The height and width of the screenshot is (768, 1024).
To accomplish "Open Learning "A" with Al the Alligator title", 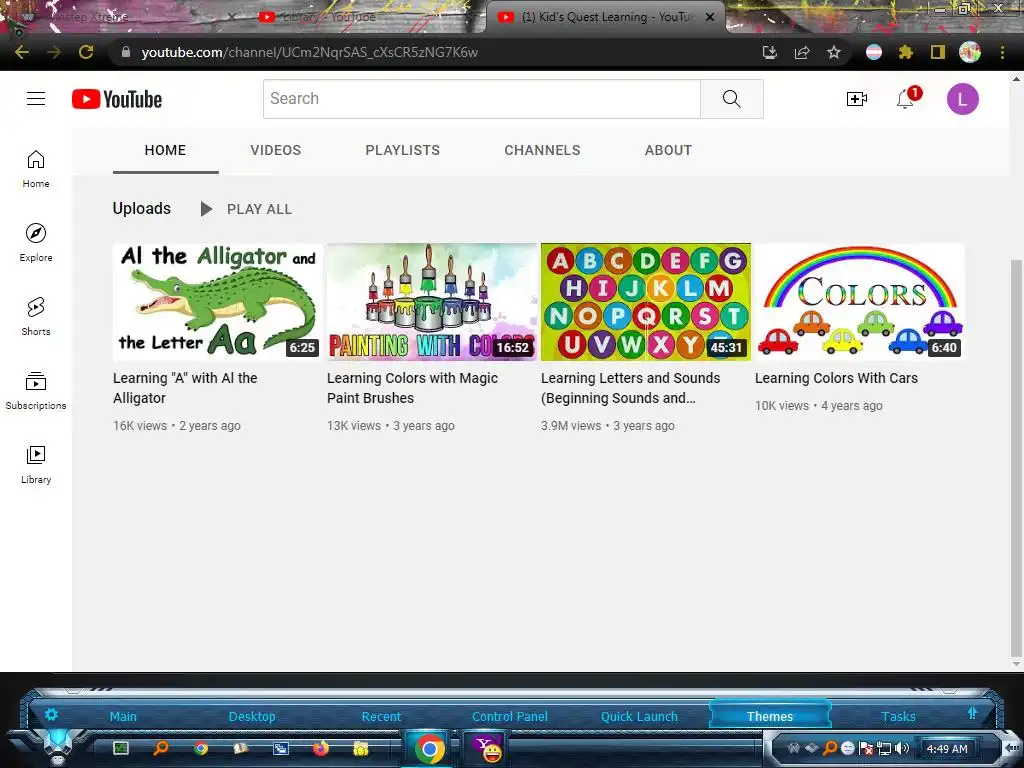I will pyautogui.click(x=185, y=388).
